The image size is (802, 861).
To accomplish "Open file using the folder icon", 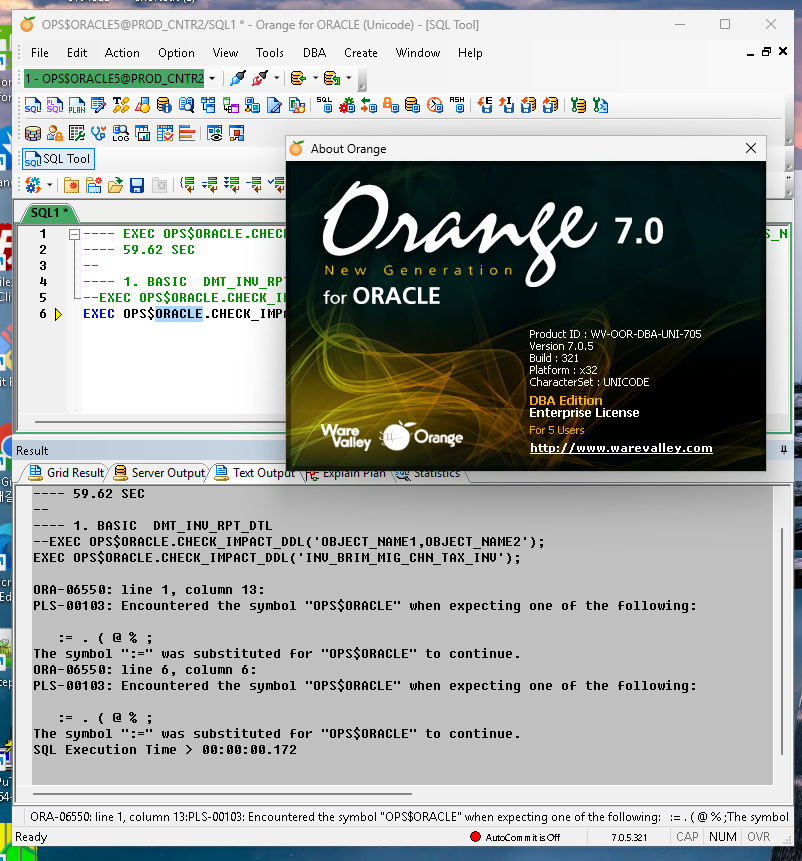I will [x=115, y=185].
